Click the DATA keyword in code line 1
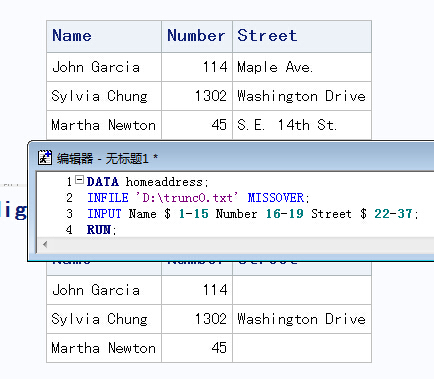 [x=103, y=182]
